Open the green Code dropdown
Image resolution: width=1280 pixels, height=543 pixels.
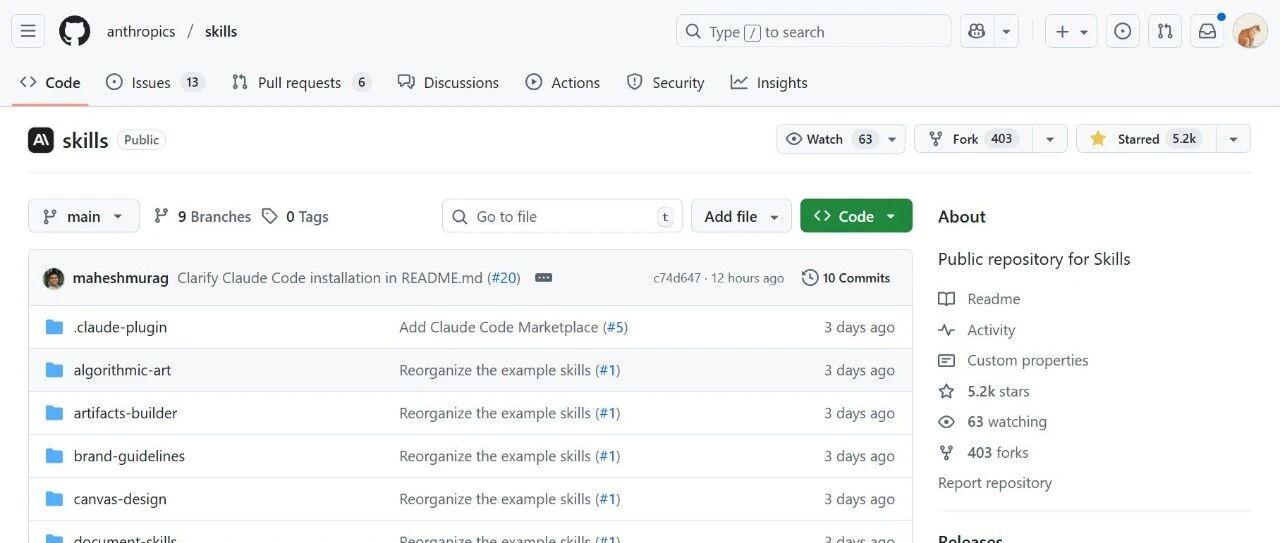[855, 216]
